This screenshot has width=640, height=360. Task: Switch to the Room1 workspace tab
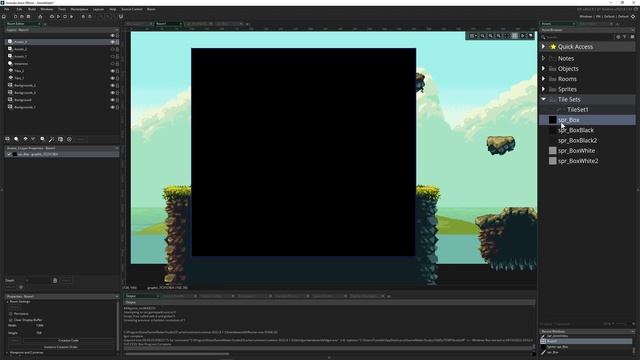(x=168, y=24)
